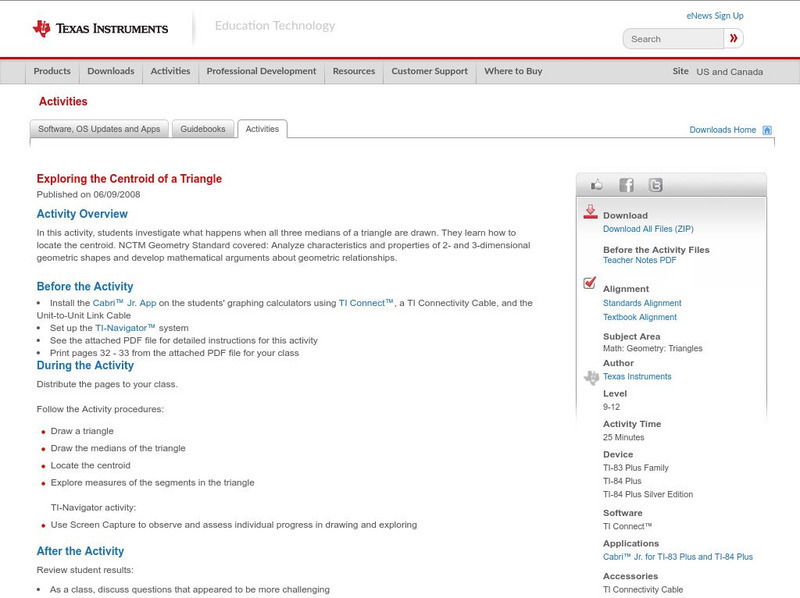Open the eNews Sign Up link

click(715, 16)
